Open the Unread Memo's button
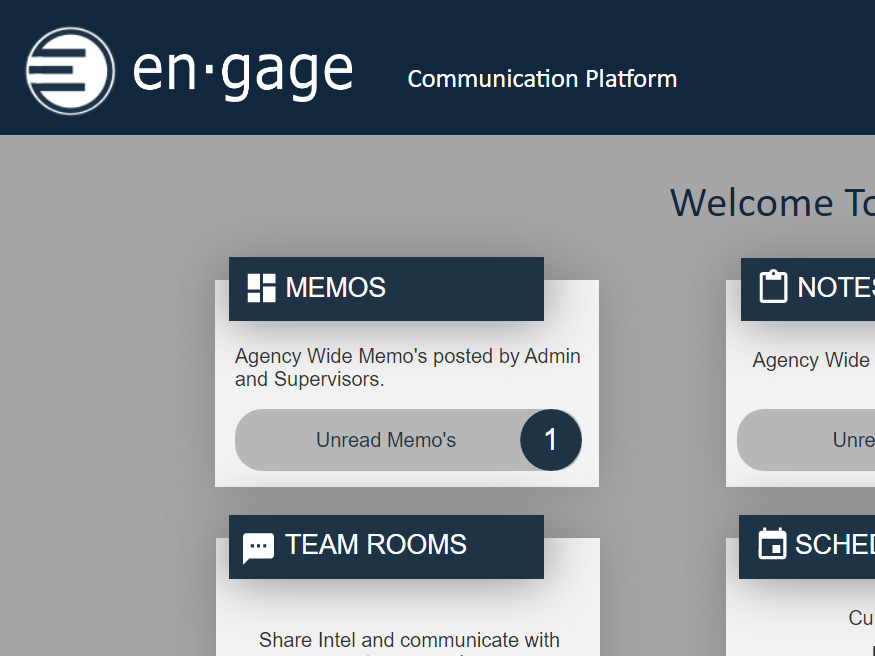This screenshot has width=875, height=656. (386, 440)
